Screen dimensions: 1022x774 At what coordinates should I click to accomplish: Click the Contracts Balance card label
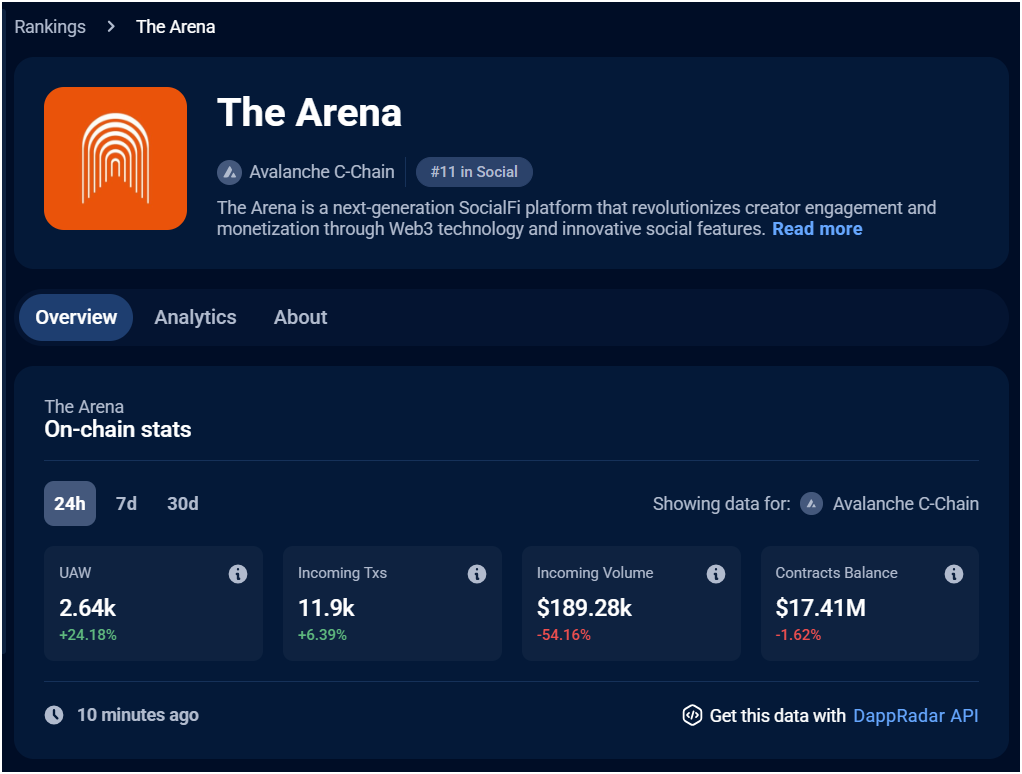click(x=836, y=573)
